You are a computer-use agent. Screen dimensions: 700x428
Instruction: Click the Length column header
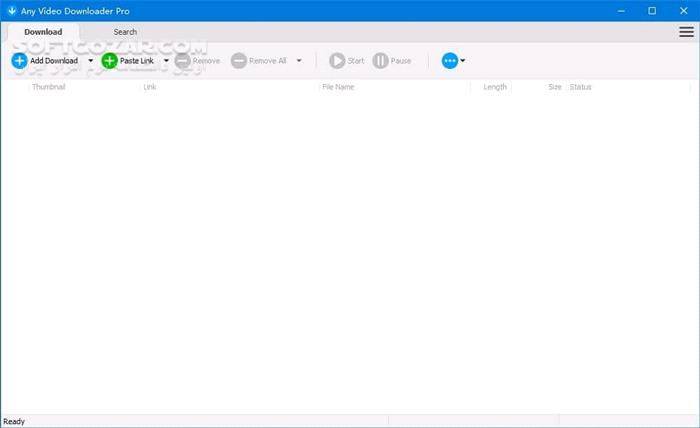click(x=495, y=87)
